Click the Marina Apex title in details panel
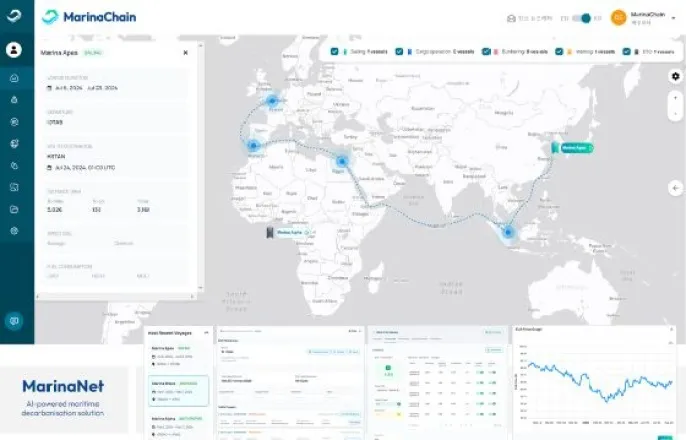 (59, 52)
